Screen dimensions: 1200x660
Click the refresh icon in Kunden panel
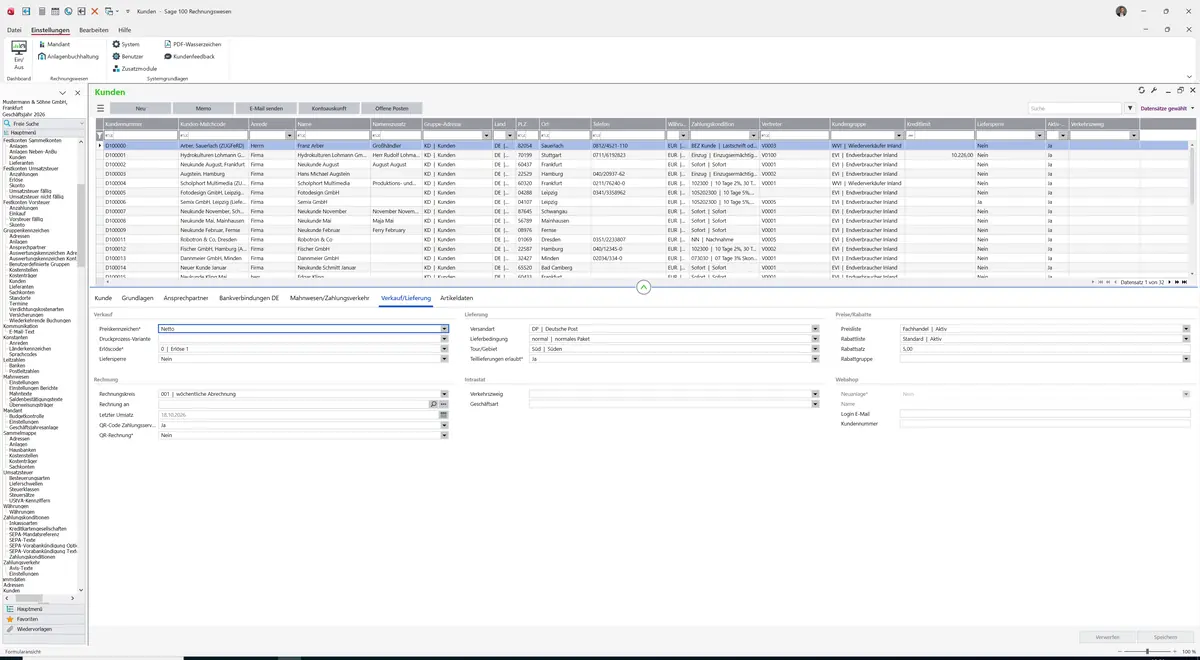pos(1141,91)
